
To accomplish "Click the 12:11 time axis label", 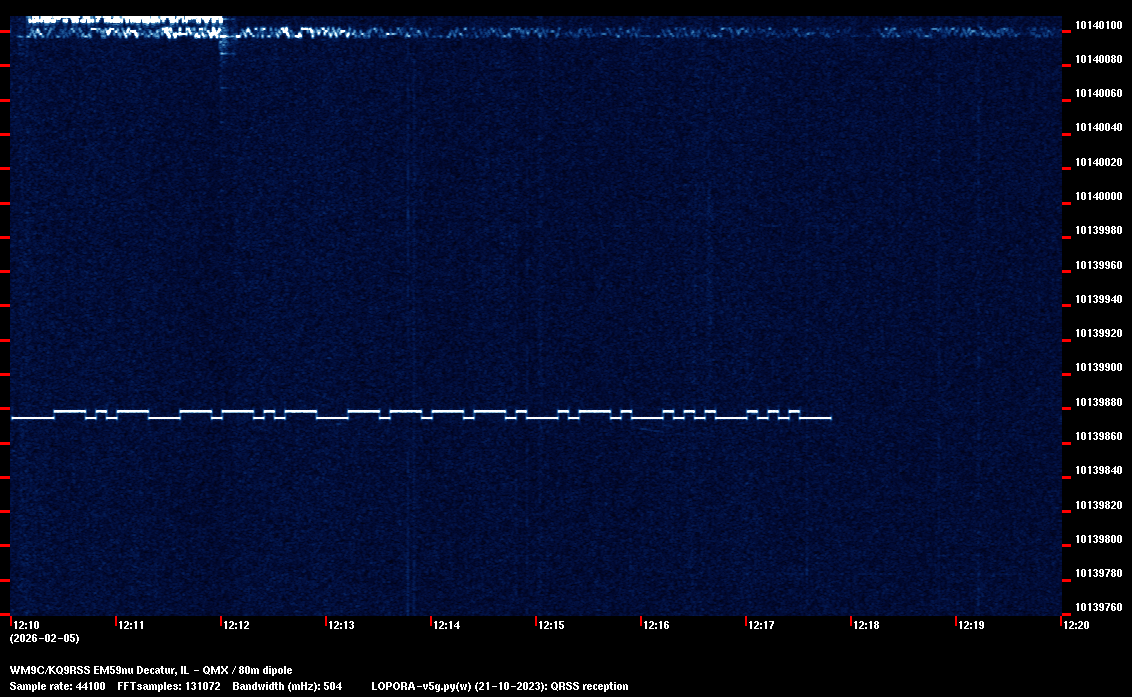I will tap(131, 626).
